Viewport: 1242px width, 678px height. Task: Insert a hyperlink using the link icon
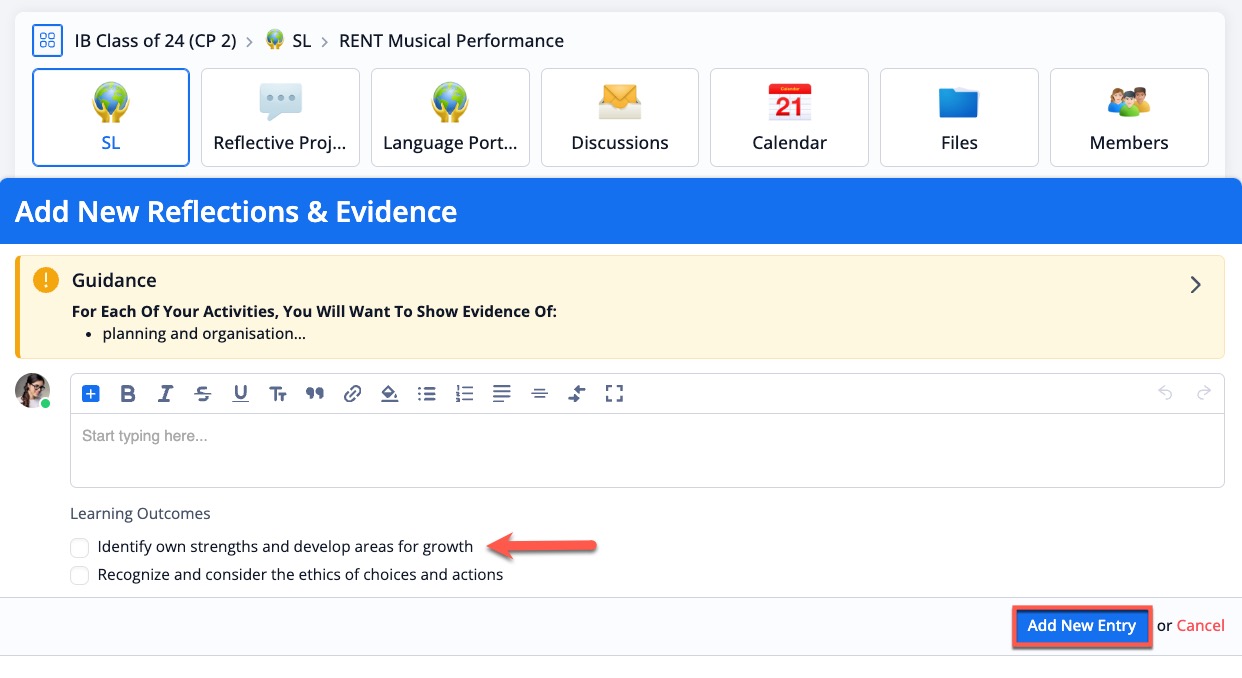(352, 394)
